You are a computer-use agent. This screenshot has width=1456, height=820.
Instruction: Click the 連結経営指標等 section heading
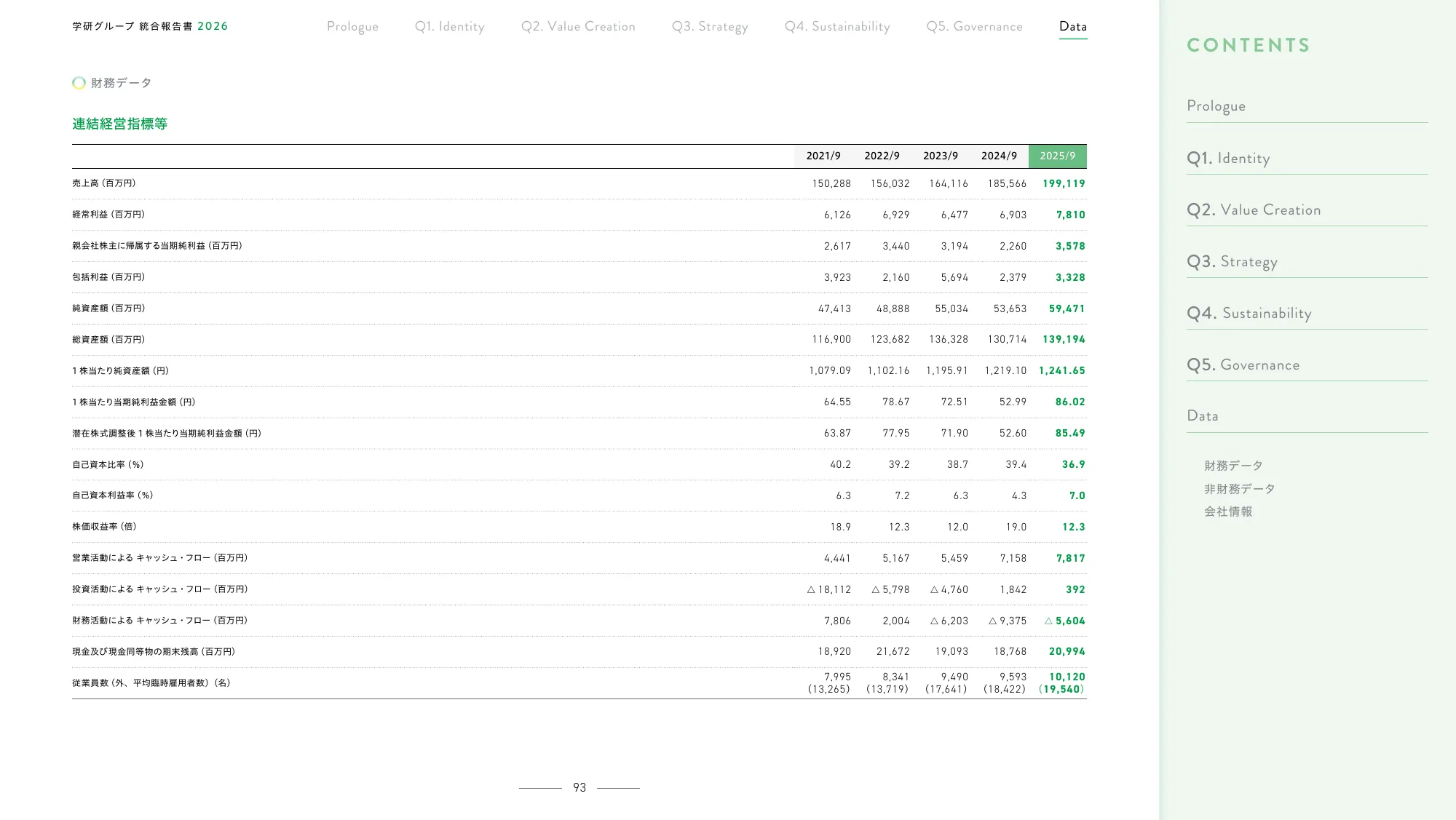click(119, 124)
